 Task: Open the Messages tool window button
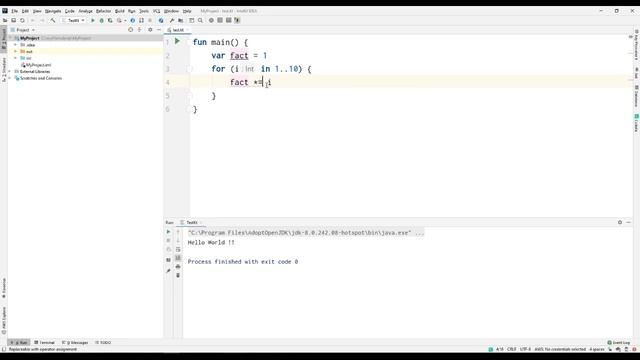pyautogui.click(x=75, y=342)
